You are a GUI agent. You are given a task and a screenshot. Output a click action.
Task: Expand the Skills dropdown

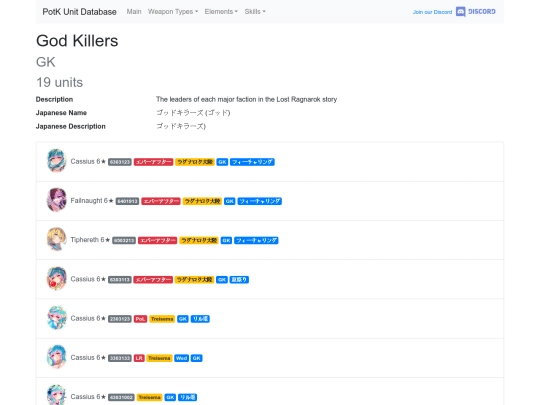click(x=255, y=12)
